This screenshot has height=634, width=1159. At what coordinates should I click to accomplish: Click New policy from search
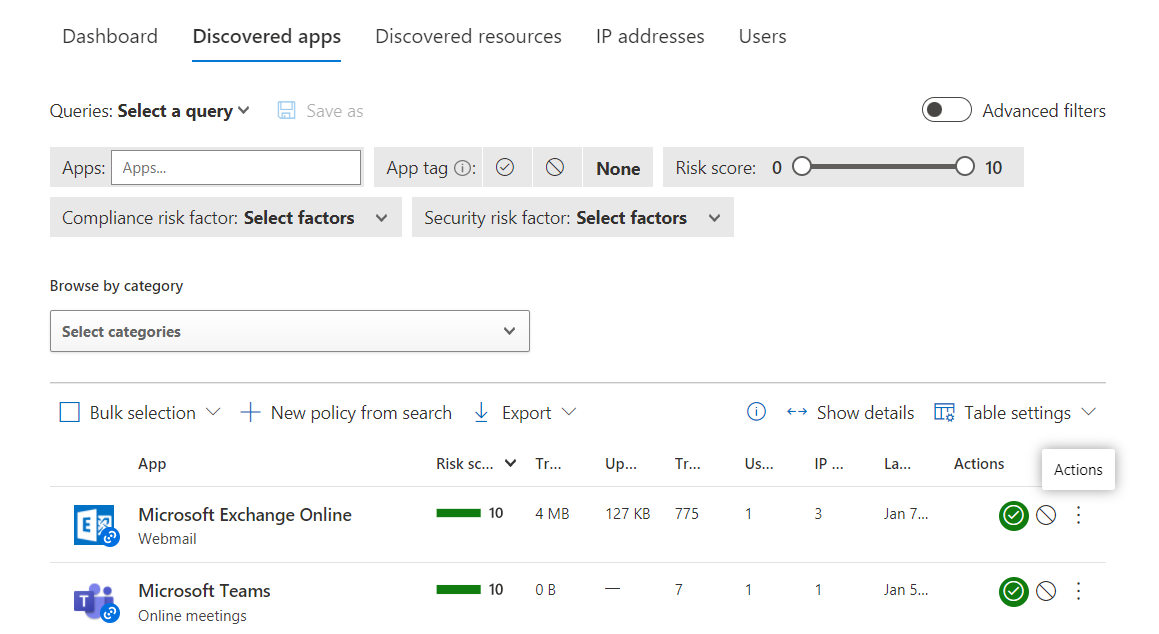tap(346, 412)
